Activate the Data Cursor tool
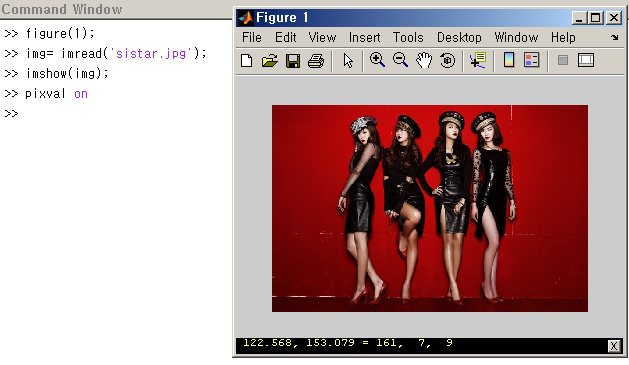Viewport: 629px width, 365px height. click(478, 60)
